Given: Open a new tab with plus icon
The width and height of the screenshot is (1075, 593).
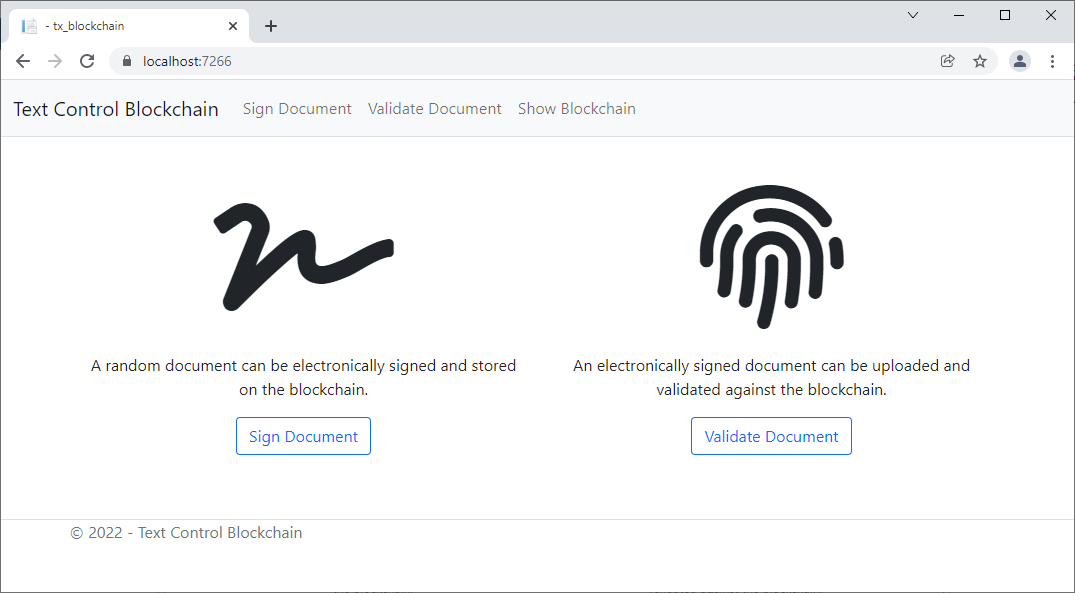Looking at the screenshot, I should (x=271, y=26).
